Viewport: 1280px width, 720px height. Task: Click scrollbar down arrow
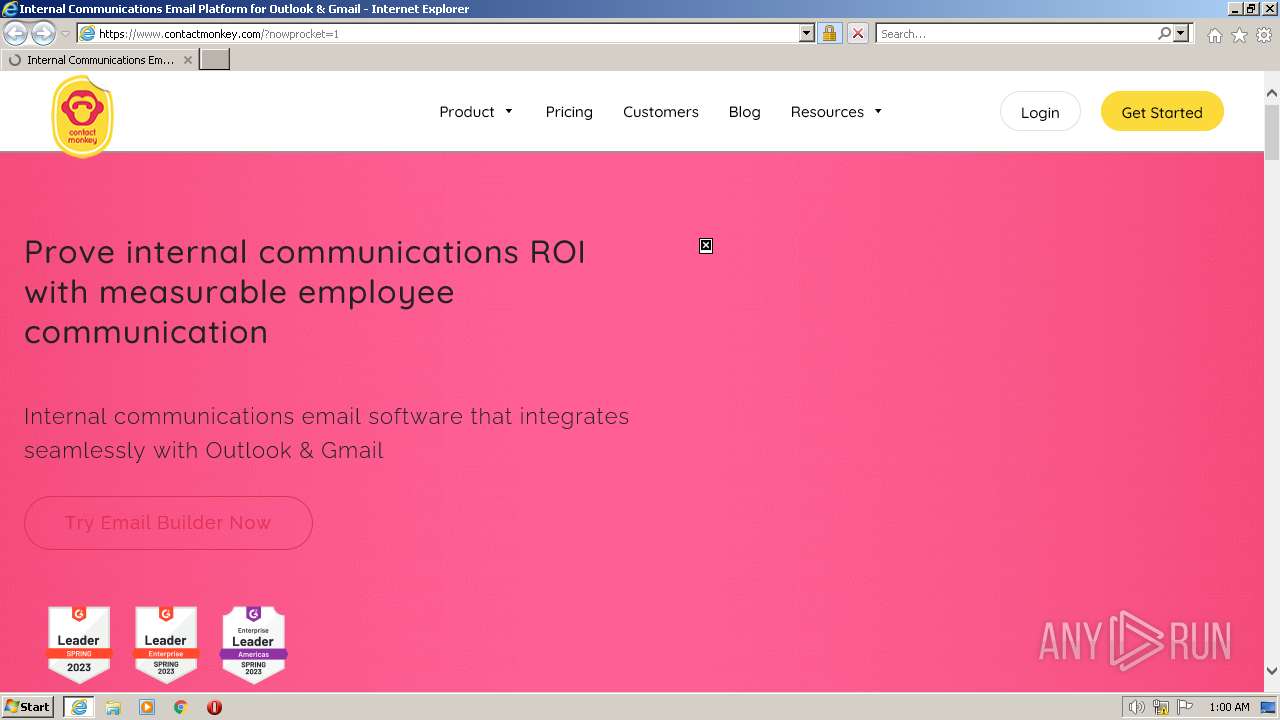(1272, 671)
